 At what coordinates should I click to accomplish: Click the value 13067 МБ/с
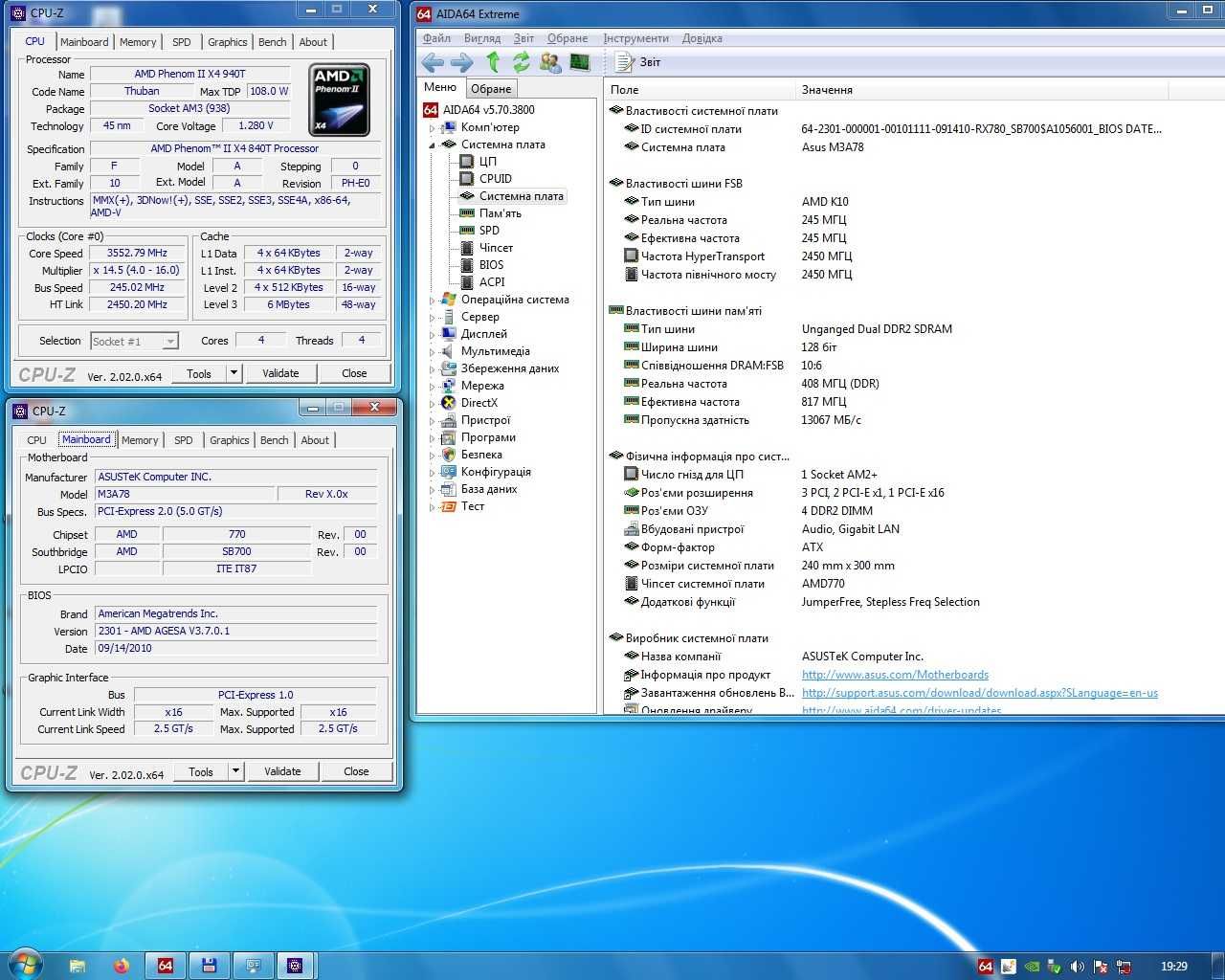tap(831, 420)
